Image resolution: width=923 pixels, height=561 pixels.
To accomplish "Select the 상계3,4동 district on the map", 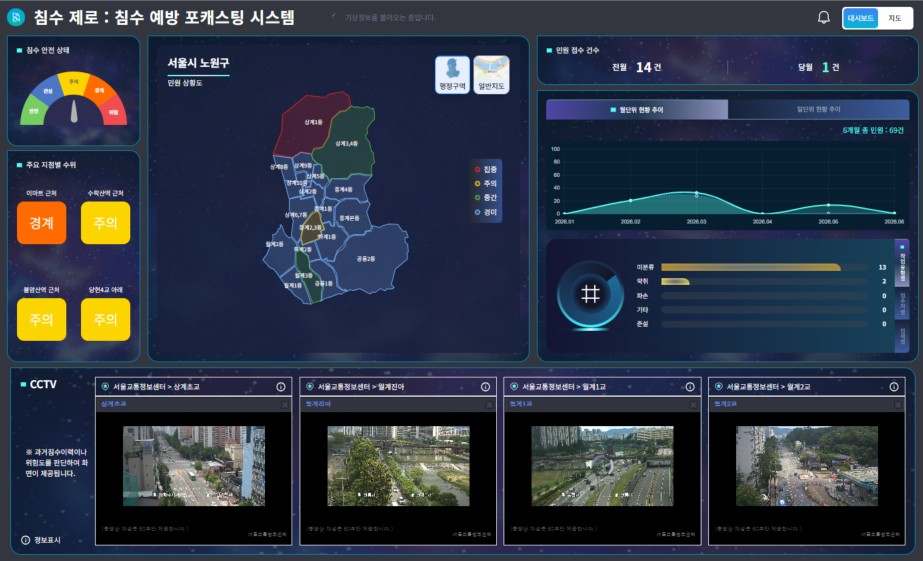I will point(347,144).
